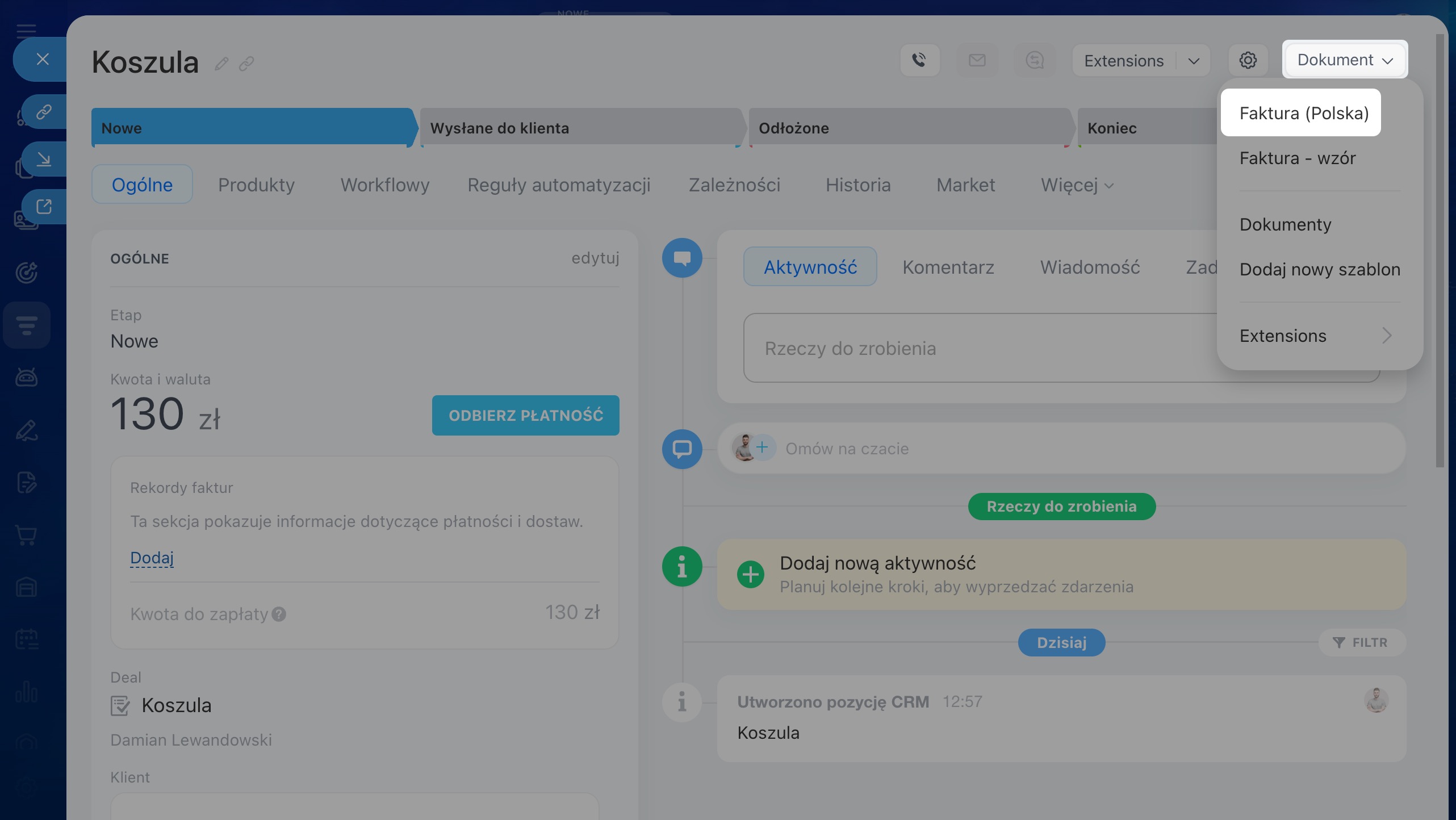Click the Dodaj link in Rekordy faktur
Screen dimensions: 1456x820
152,558
